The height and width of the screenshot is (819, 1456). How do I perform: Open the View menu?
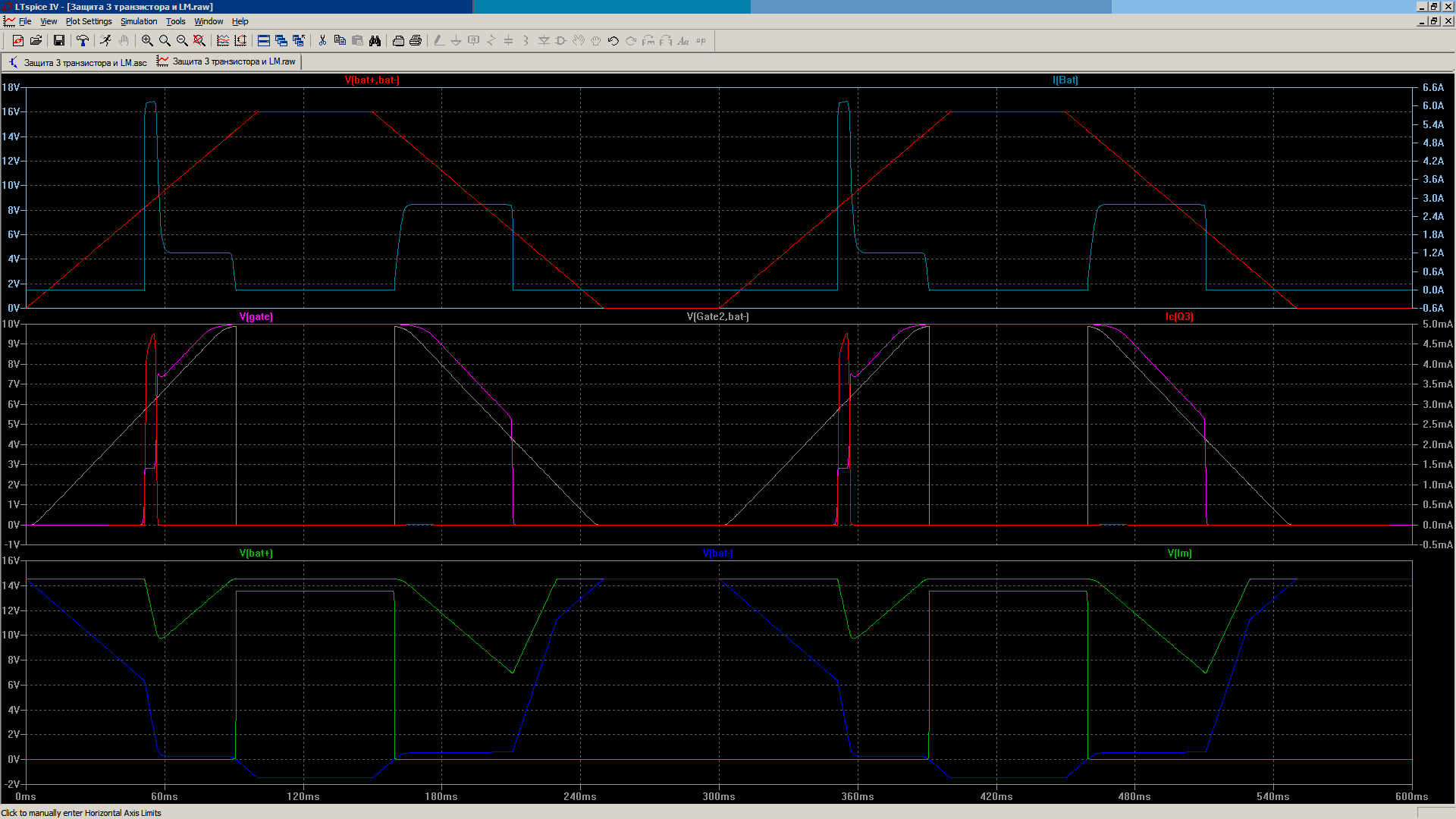pos(49,21)
